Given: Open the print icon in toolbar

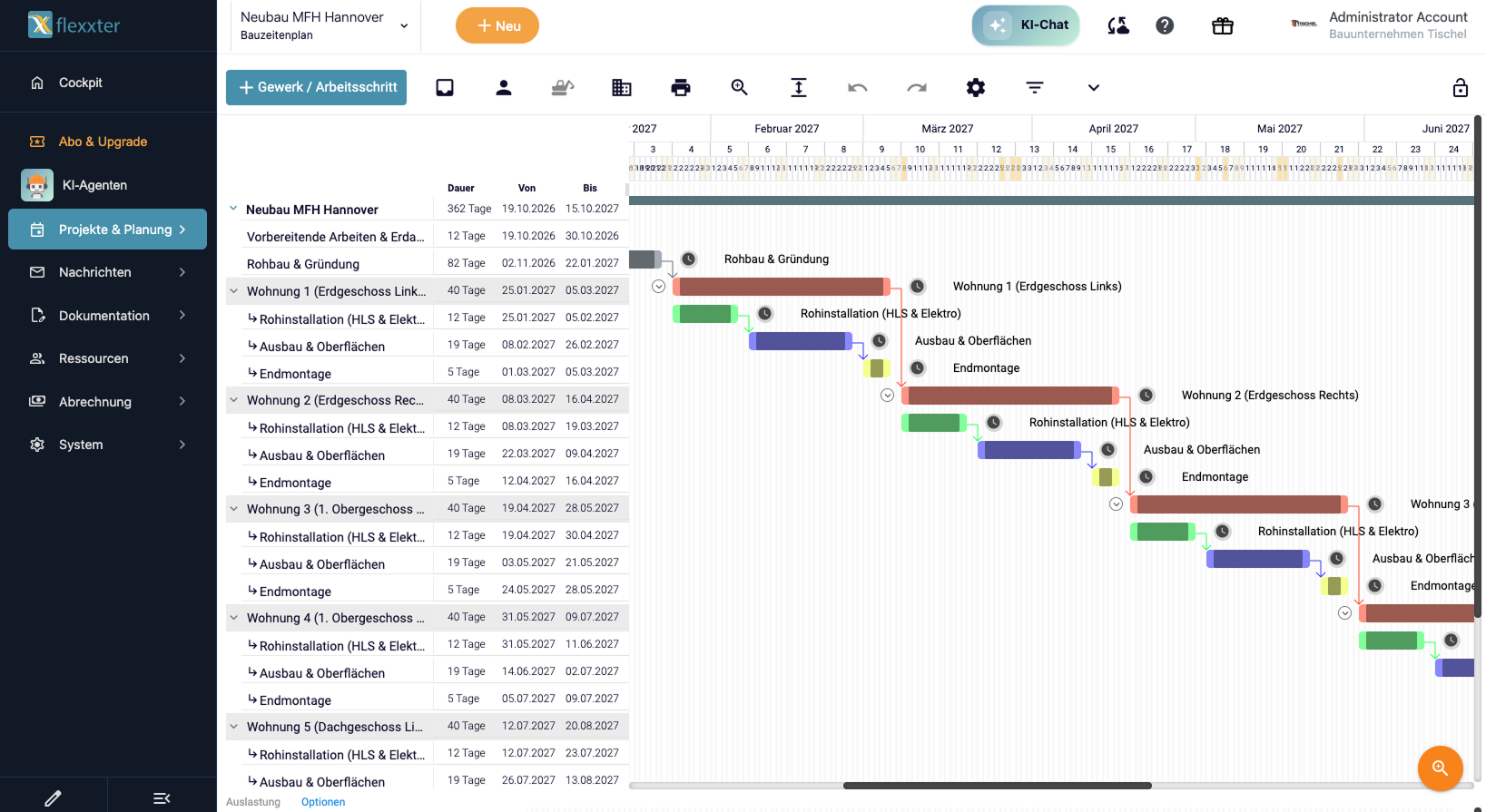Looking at the screenshot, I should pos(680,87).
